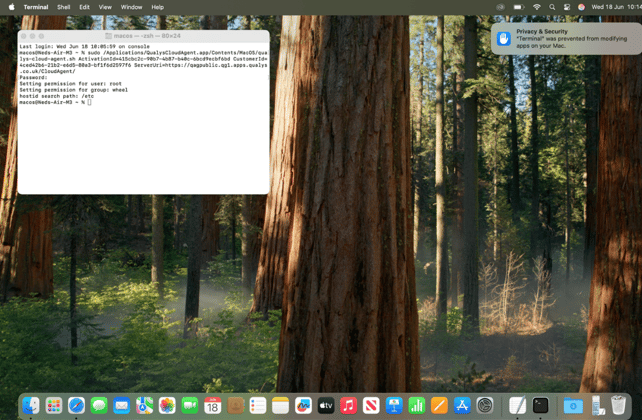642x420 pixels.
Task: Open the Terminal application menu
Action: point(36,7)
